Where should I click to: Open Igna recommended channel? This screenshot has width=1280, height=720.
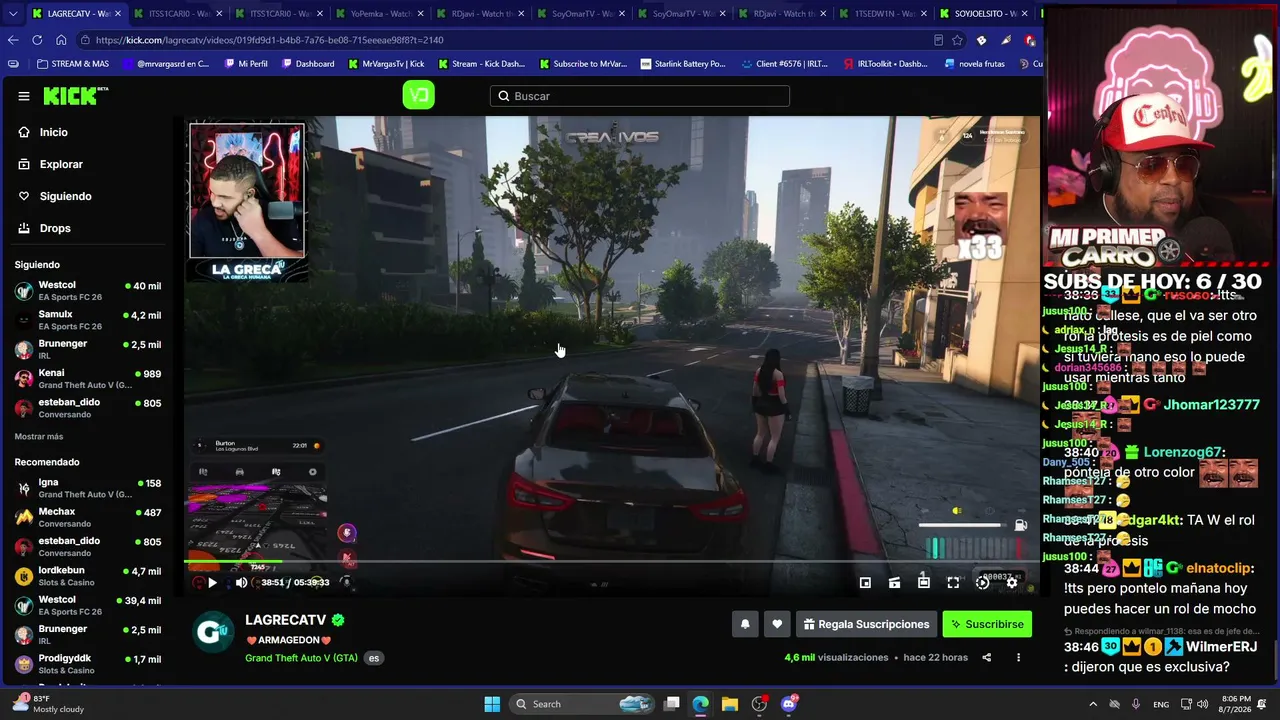88,488
